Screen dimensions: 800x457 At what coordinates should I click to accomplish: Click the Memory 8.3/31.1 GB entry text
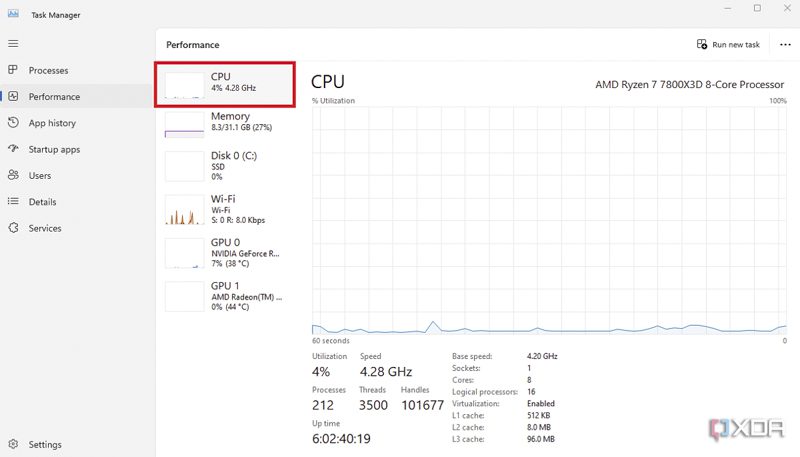coord(241,128)
